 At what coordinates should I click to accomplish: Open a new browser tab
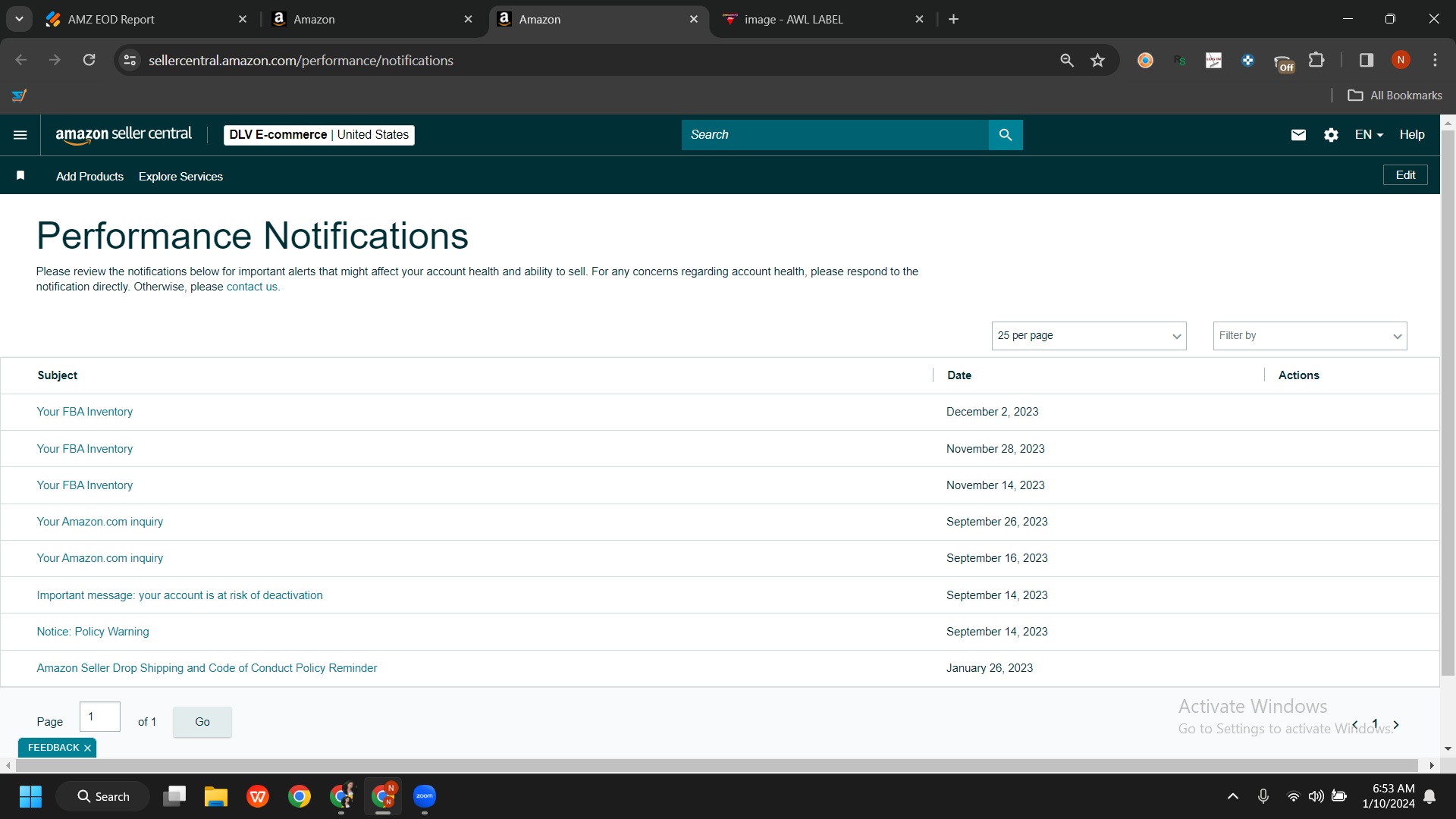click(x=954, y=20)
